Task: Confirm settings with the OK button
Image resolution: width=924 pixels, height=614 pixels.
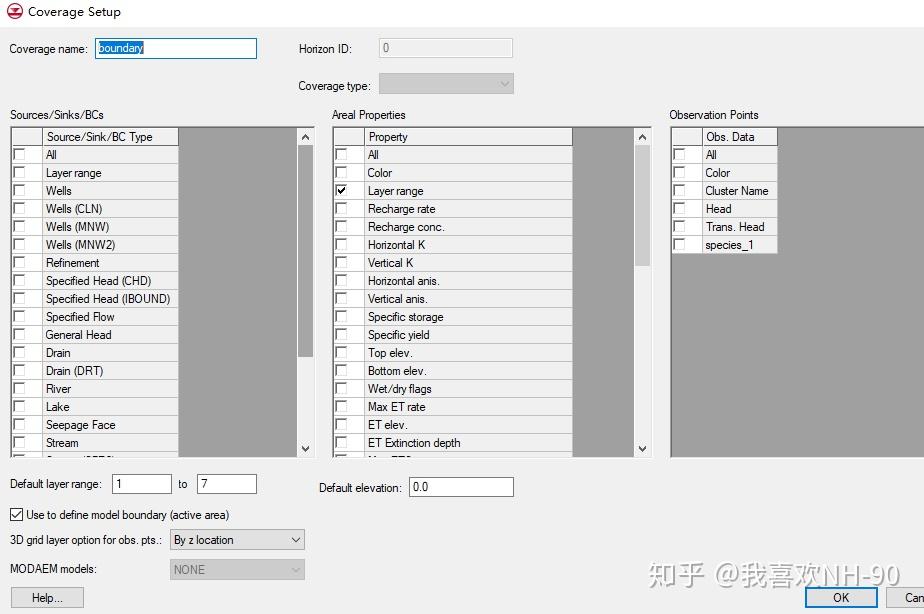Action: point(840,597)
